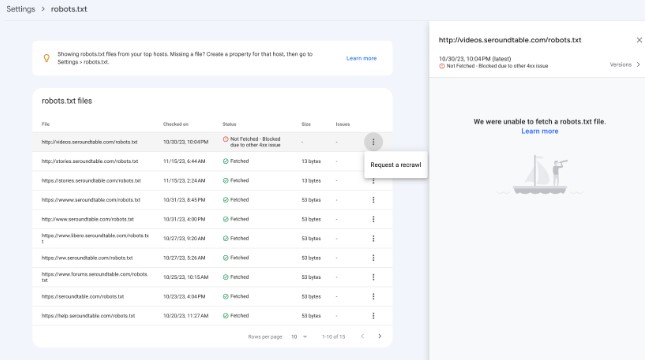645x360 pixels.
Task: Select the www.forums.seroundtable.com robots.txt file
Action: (x=95, y=277)
